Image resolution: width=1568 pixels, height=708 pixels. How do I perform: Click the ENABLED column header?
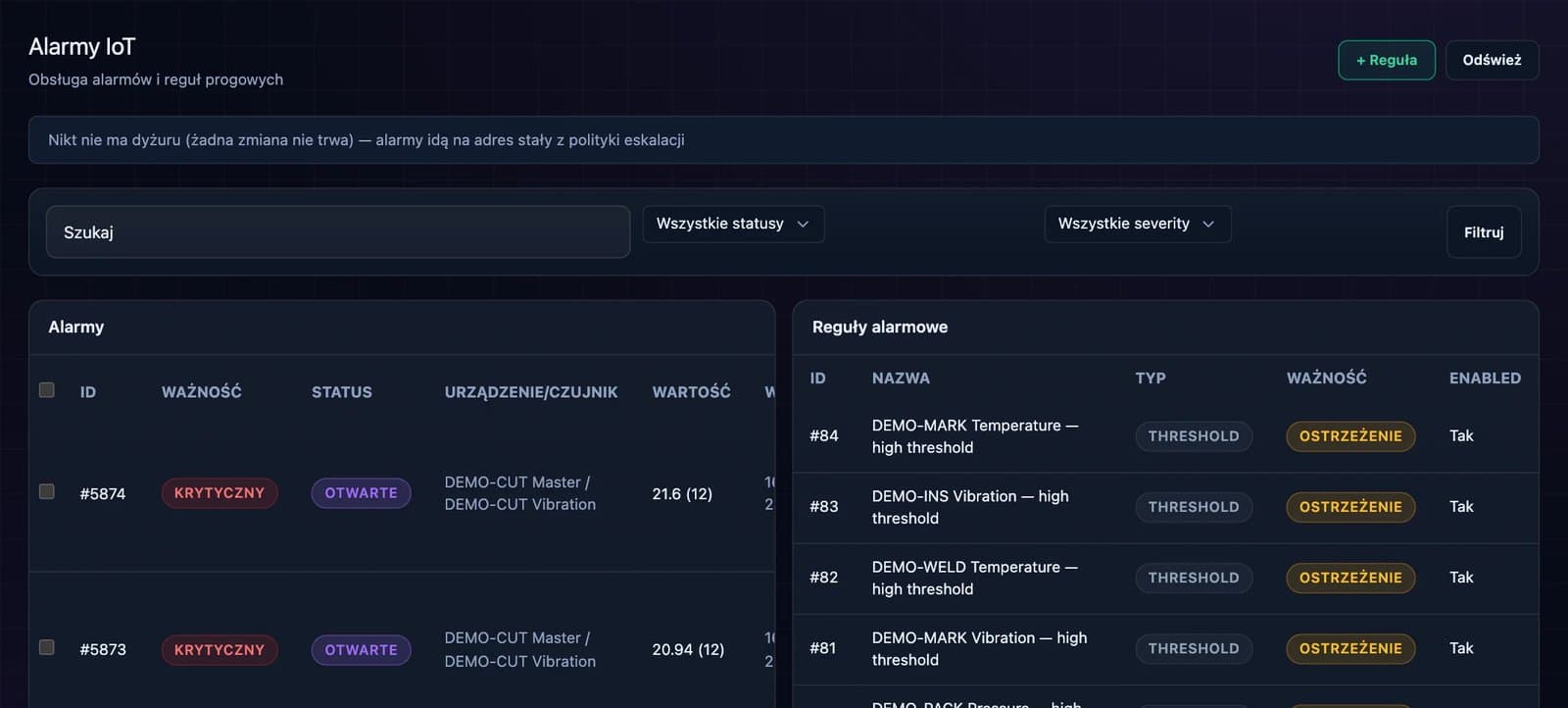1486,378
